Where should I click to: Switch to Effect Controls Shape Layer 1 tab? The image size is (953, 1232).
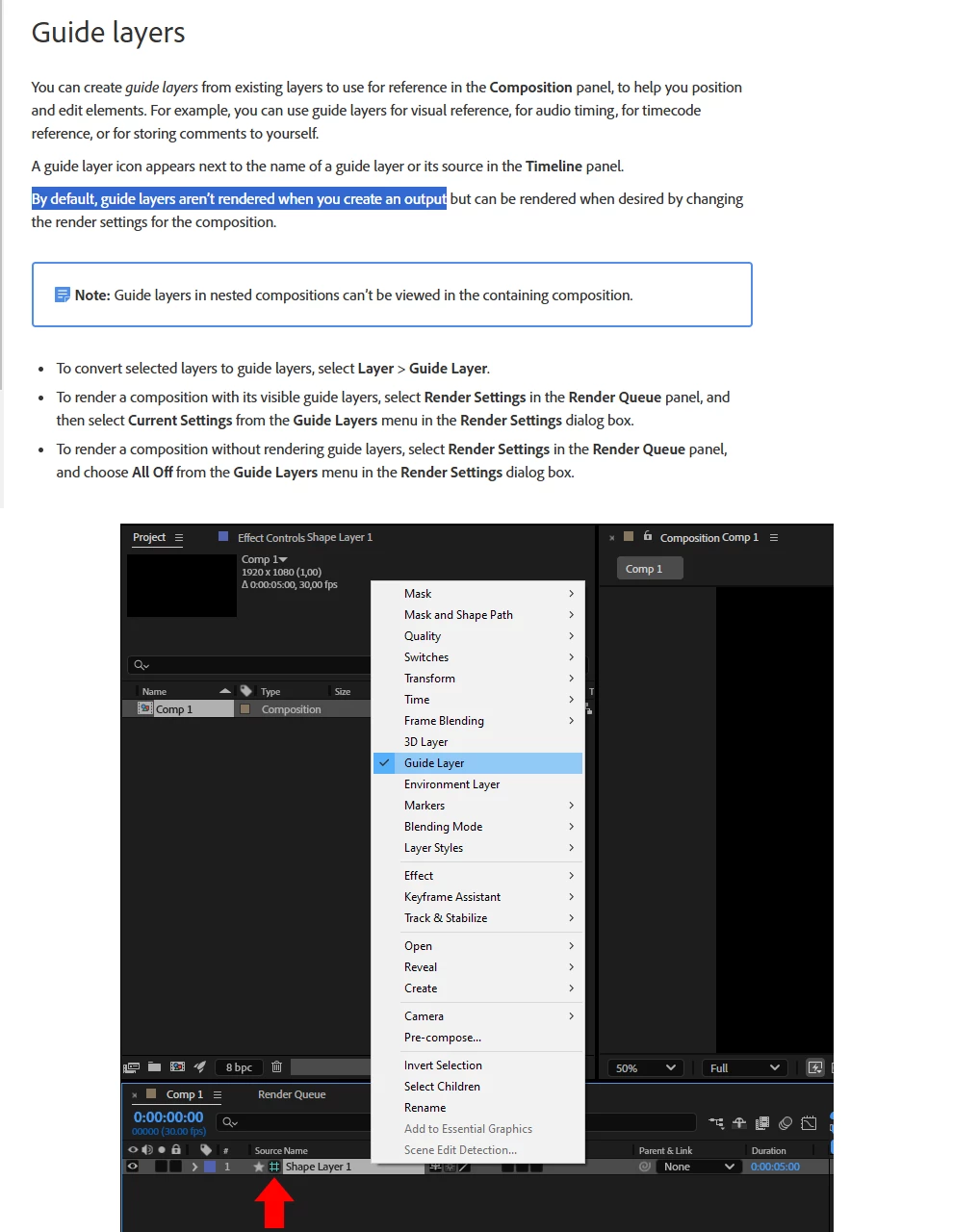point(305,538)
